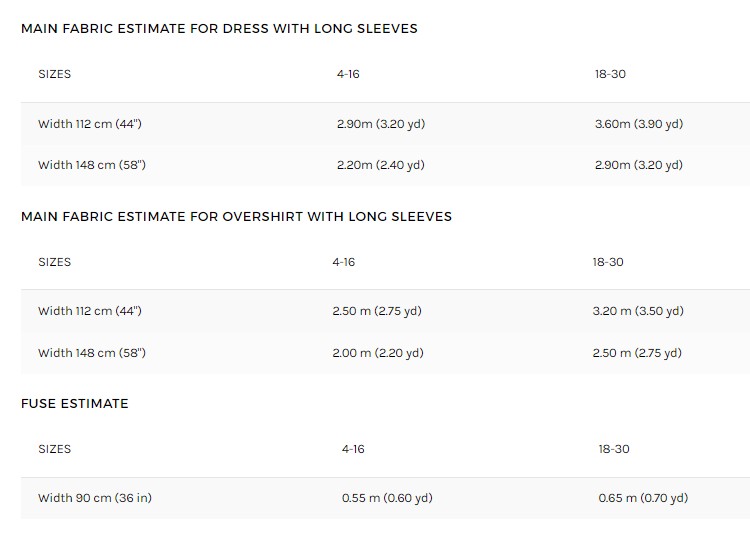
Task: Click the 3.20 m (3.50 yd) cell
Action: (x=637, y=311)
